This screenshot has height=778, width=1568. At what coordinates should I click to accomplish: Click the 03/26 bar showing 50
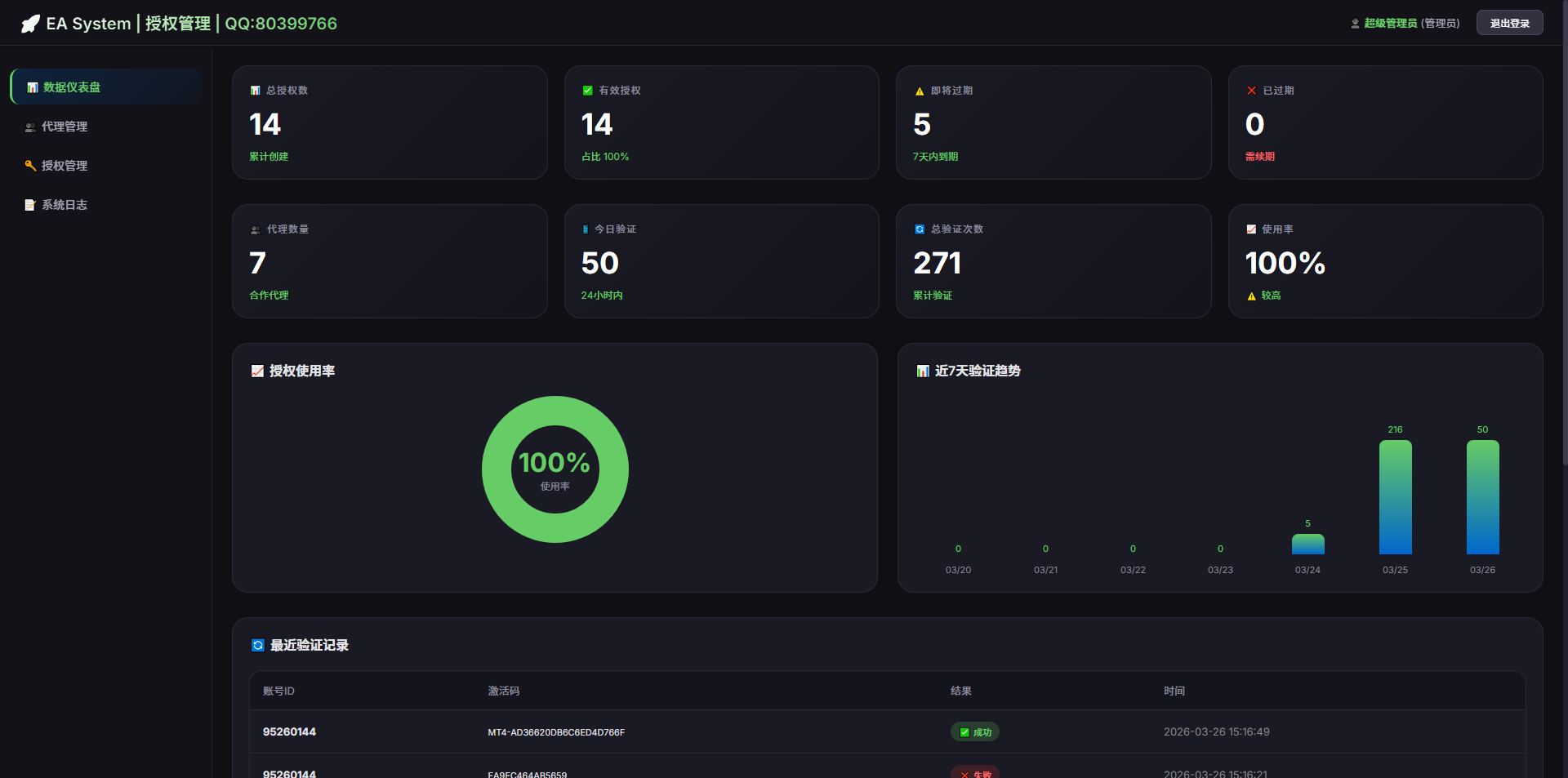[x=1482, y=497]
